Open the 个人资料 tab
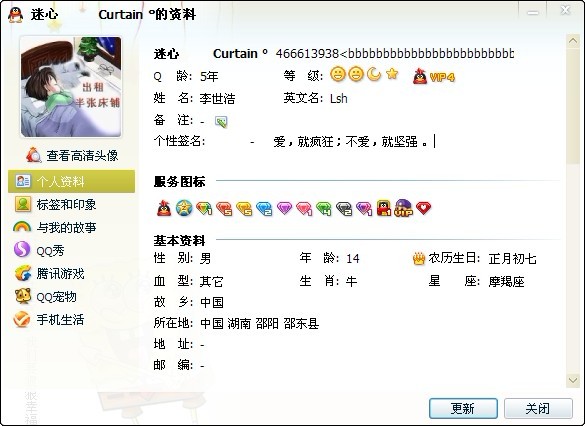 [x=71, y=181]
